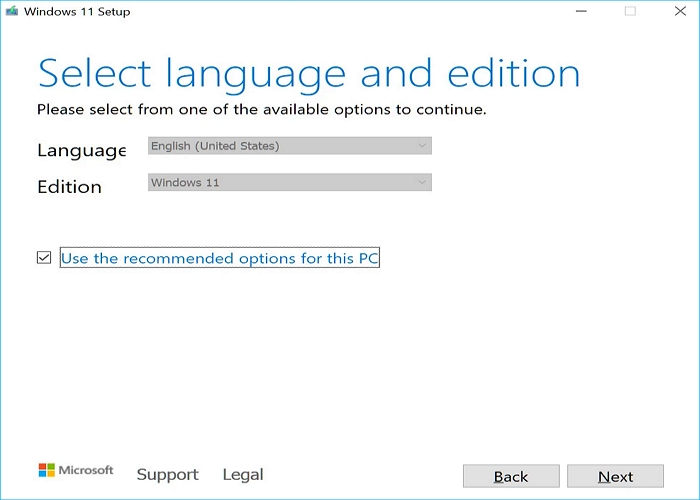Click the 'Please select from one' instruction text

(262, 109)
